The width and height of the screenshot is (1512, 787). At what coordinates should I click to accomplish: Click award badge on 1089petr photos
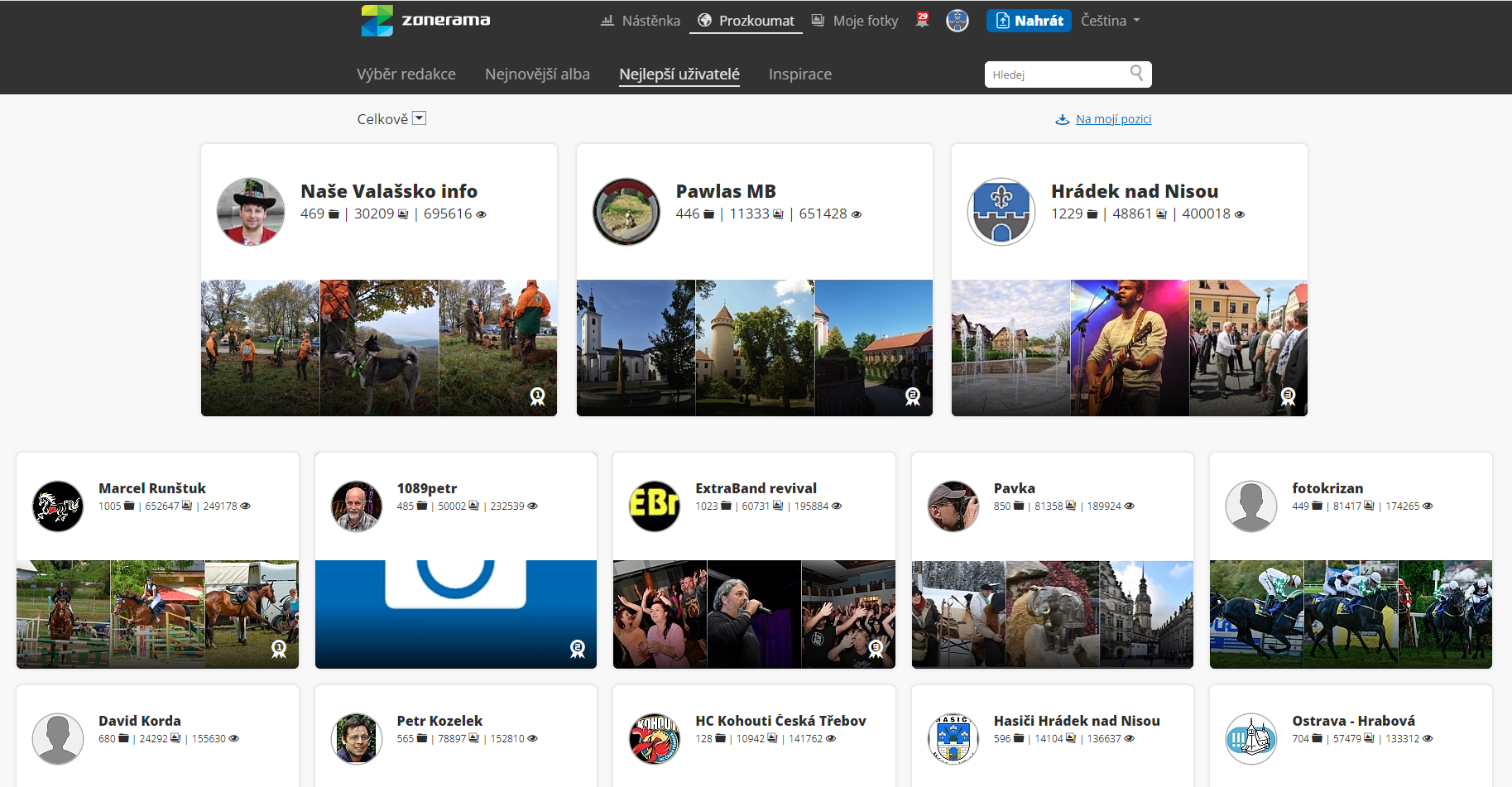coord(578,650)
